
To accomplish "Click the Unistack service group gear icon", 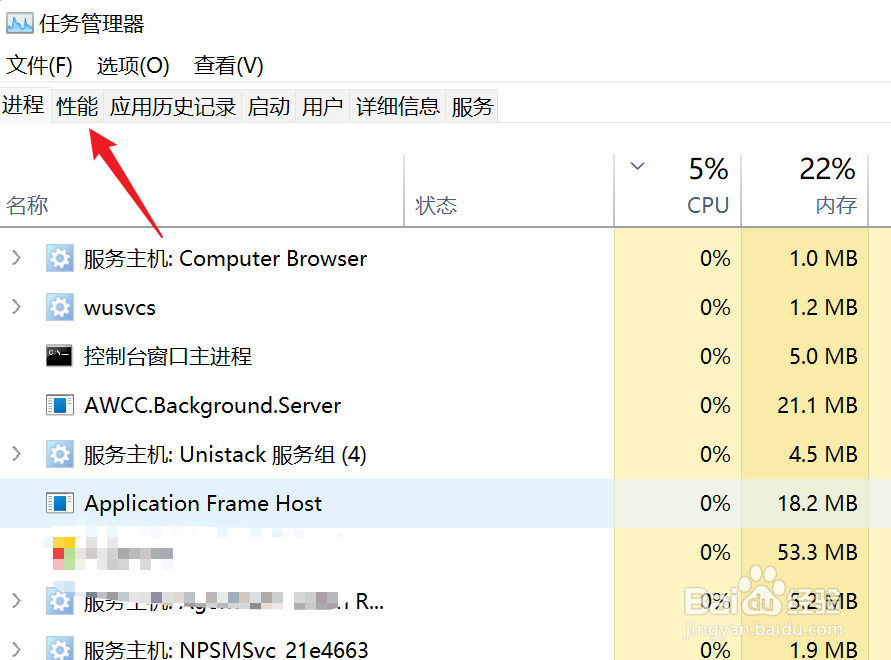I will 60,454.
